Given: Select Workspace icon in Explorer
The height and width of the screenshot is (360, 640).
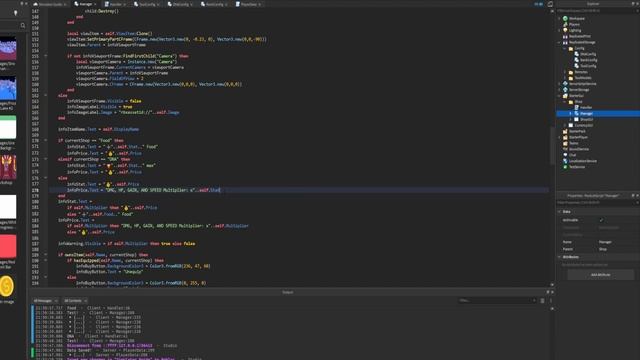Looking at the screenshot, I should (x=565, y=18).
